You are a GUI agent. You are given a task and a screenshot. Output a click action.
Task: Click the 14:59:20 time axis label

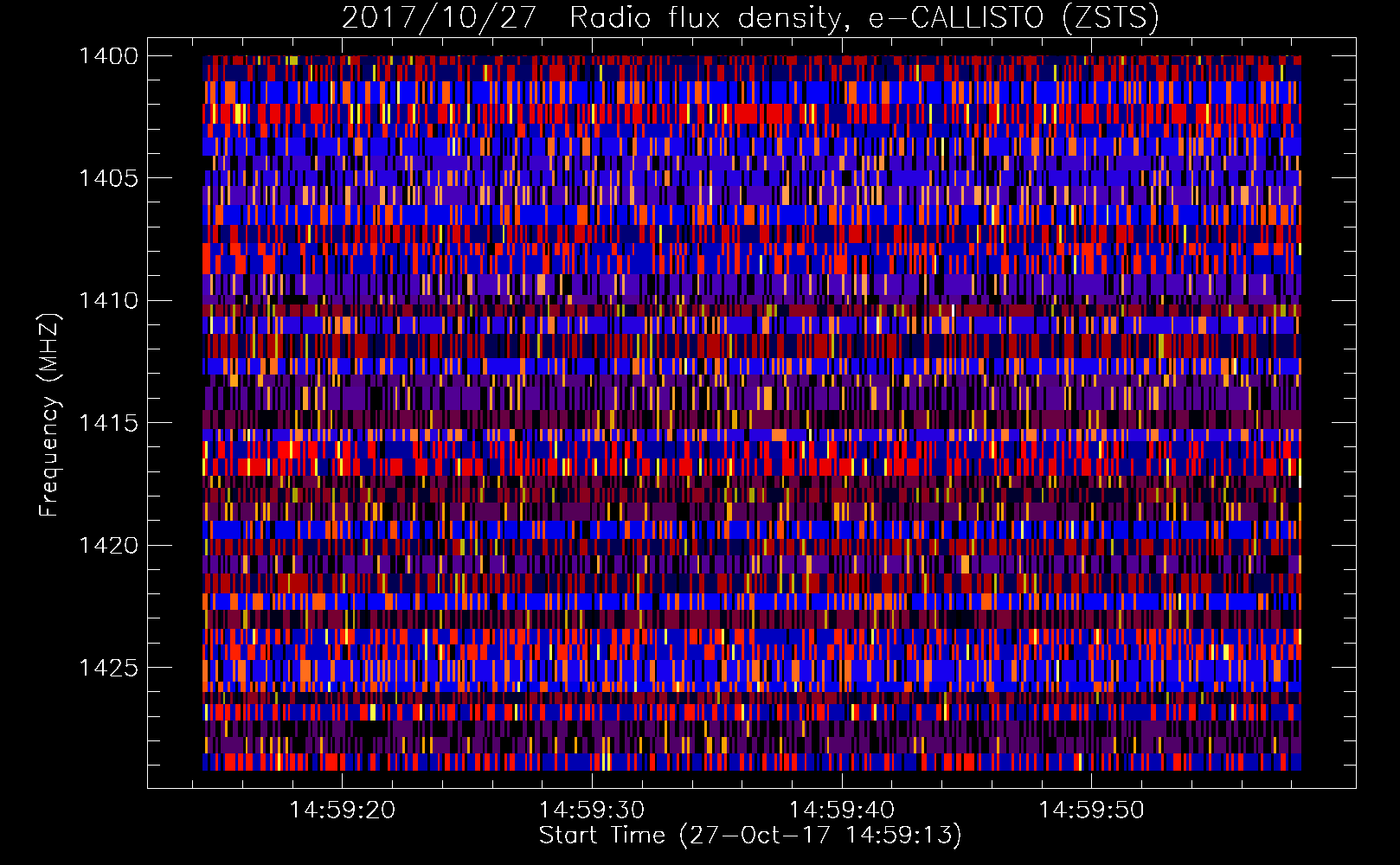pos(342,811)
